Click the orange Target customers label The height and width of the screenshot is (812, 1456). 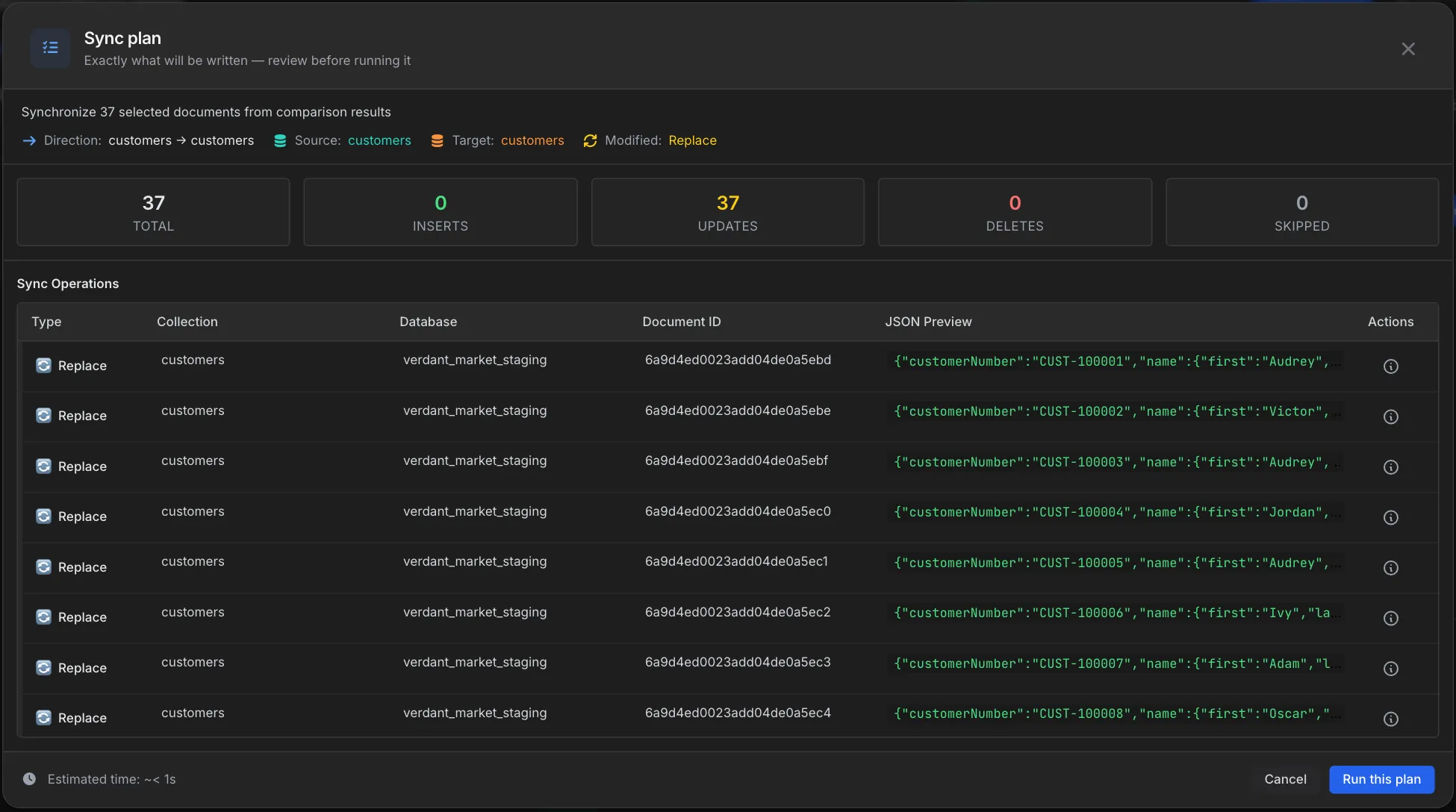click(532, 140)
